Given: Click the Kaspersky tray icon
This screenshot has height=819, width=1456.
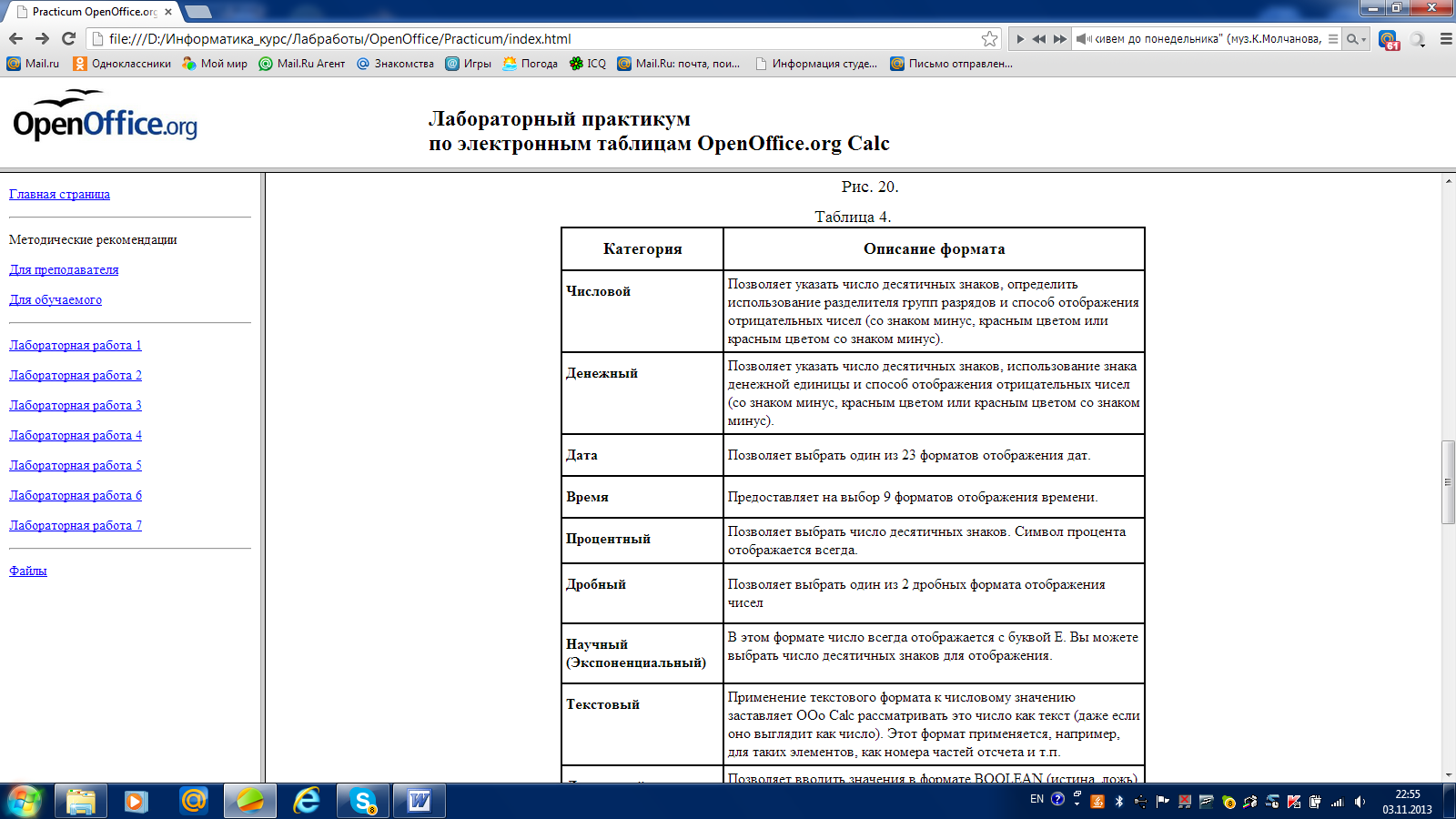Looking at the screenshot, I should pyautogui.click(x=1294, y=802).
